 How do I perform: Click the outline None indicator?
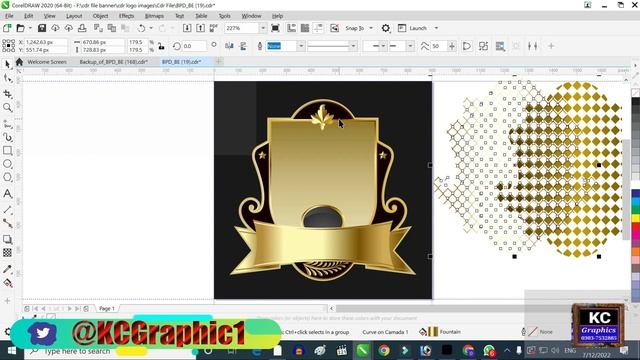click(537, 332)
